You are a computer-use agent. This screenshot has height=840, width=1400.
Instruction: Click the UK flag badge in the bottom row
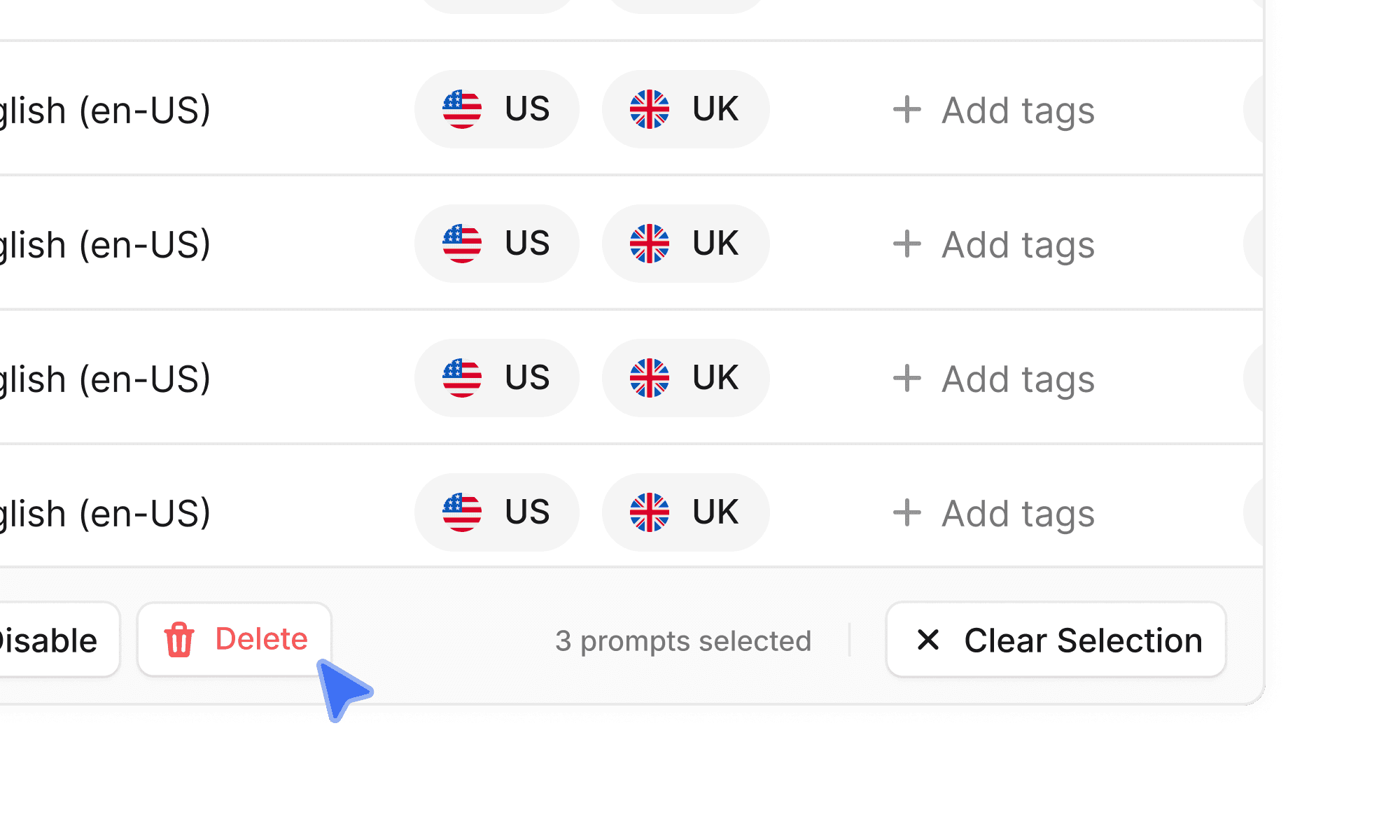pyautogui.click(x=685, y=512)
